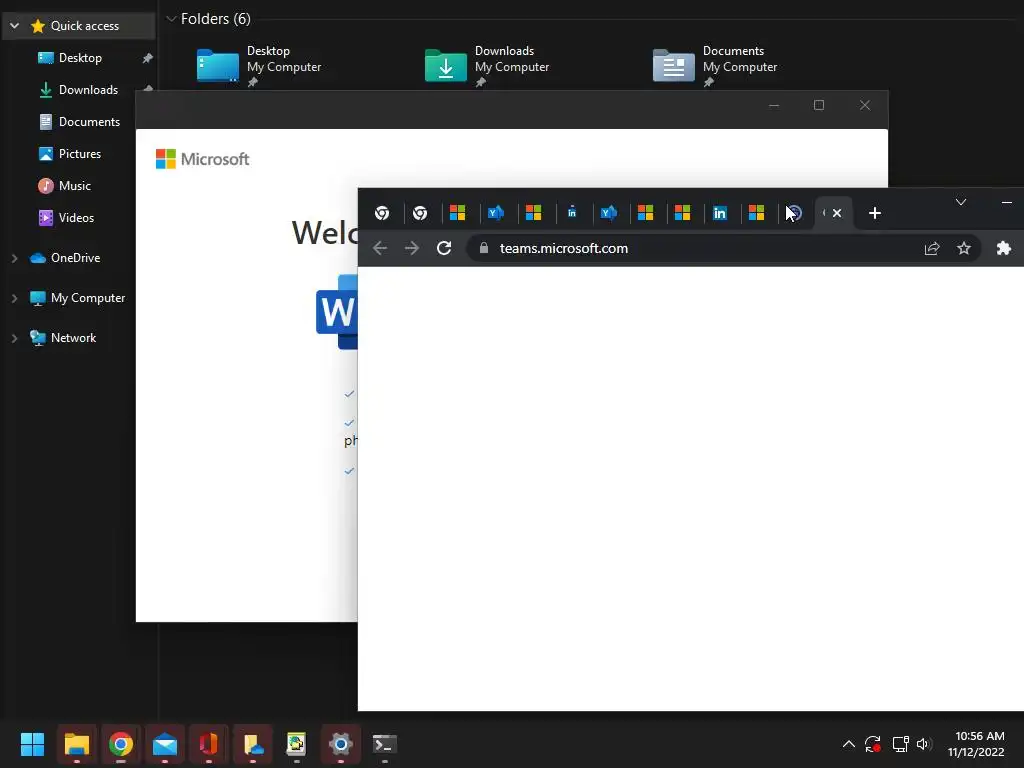Screen dimensions: 1024x768
Task: Switch to the first Yammer tab
Action: click(496, 213)
